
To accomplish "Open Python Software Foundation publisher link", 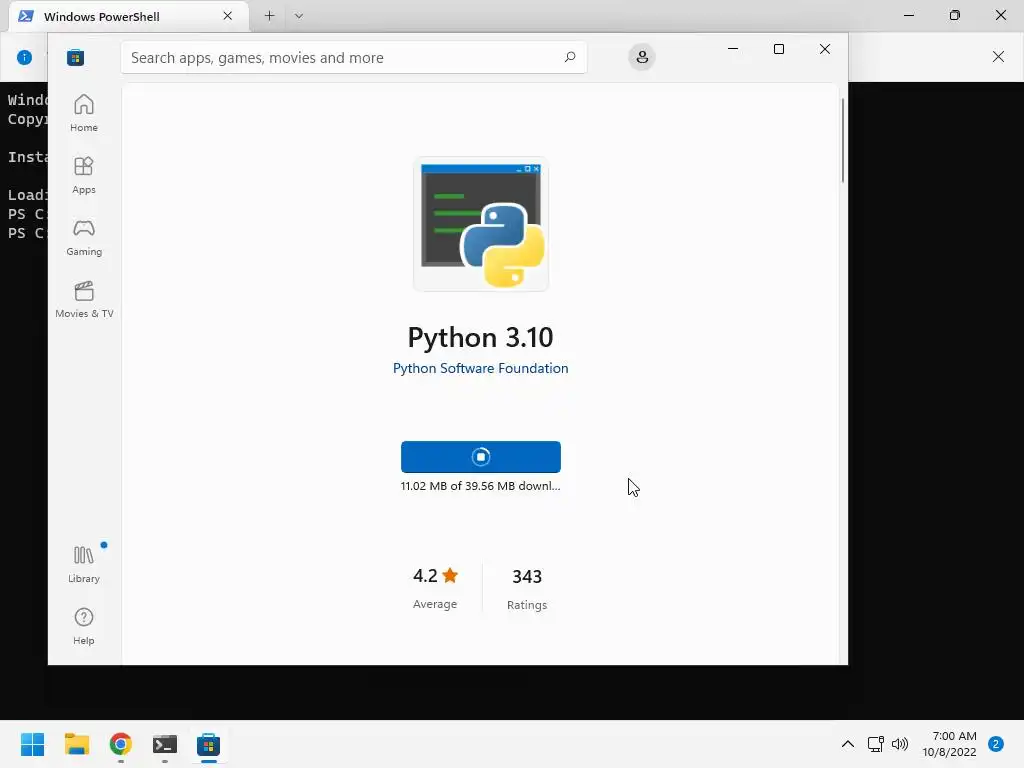I will pyautogui.click(x=481, y=368).
